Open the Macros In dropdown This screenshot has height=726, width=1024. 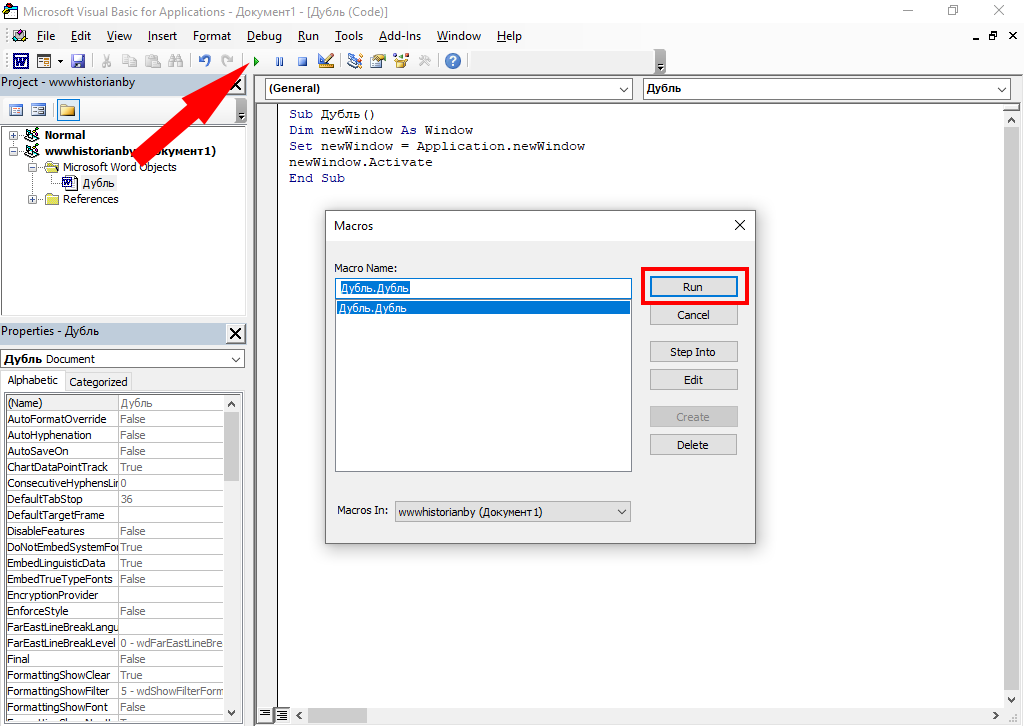513,512
